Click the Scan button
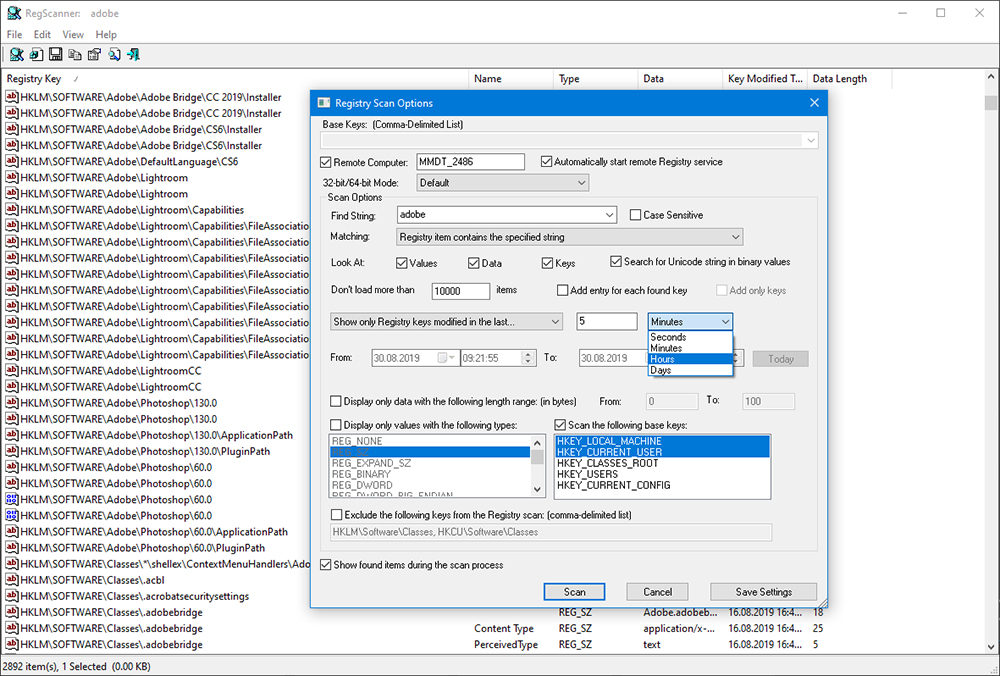The width and height of the screenshot is (1000, 676). tap(574, 592)
